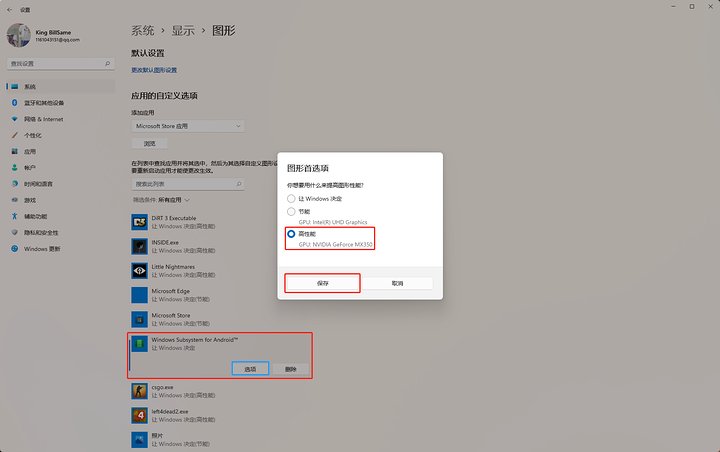The width and height of the screenshot is (720, 452).
Task: Select the INSIDE.exe app icon
Action: click(x=139, y=247)
